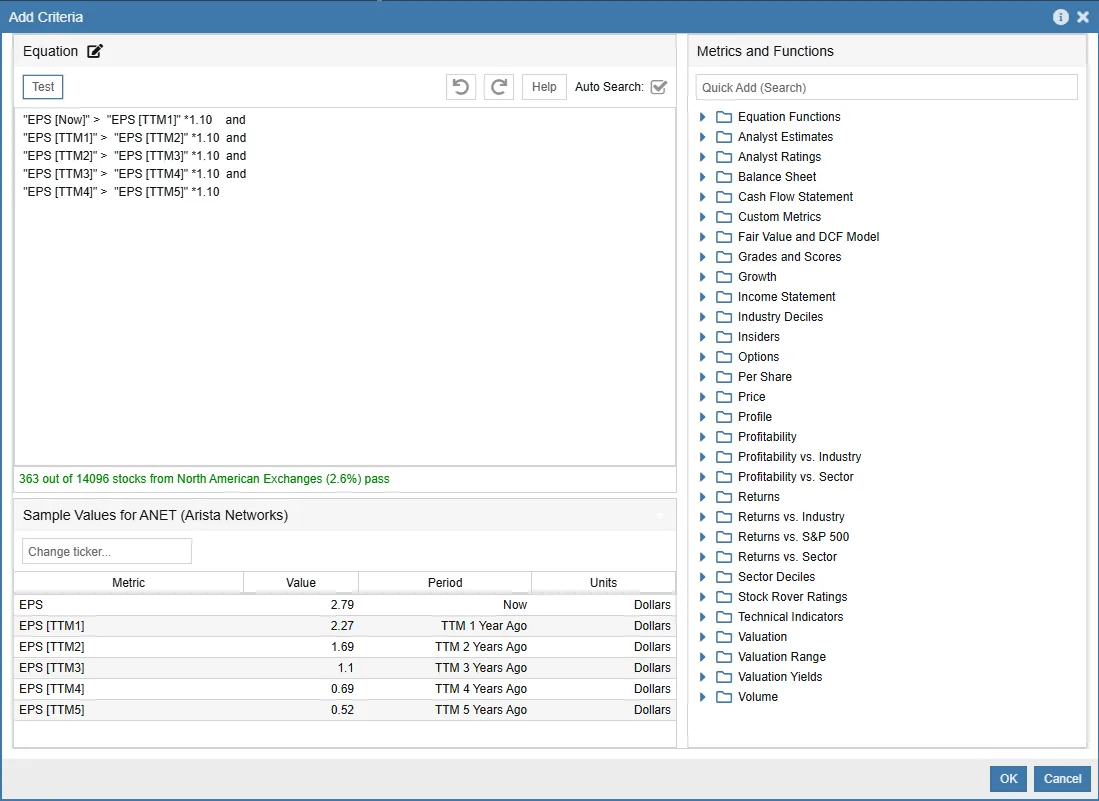Sort by the Value column header
Image resolution: width=1099 pixels, height=801 pixels.
pyautogui.click(x=301, y=582)
